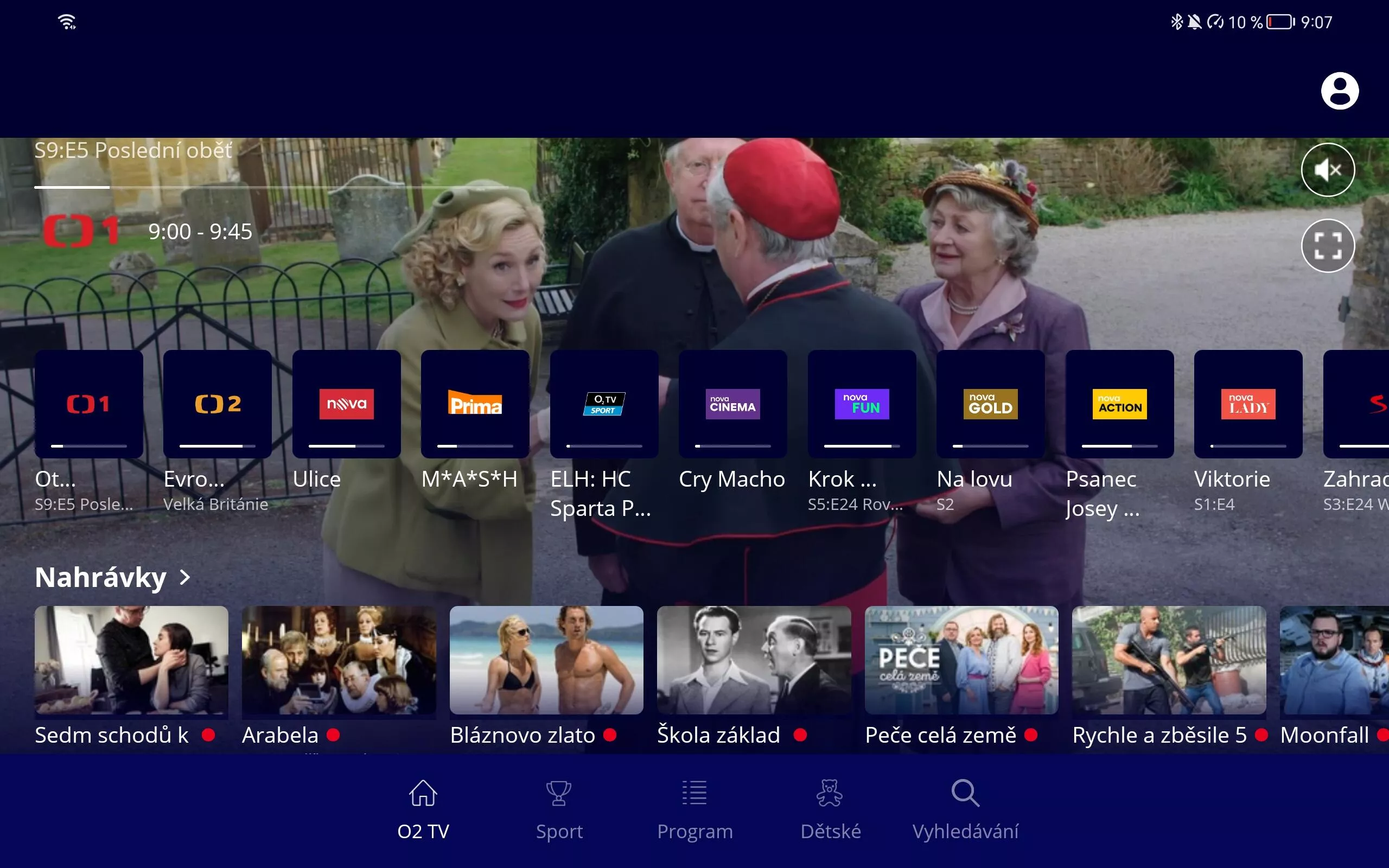Click the 9:00 - 9:45 broadcast time

[x=200, y=232]
